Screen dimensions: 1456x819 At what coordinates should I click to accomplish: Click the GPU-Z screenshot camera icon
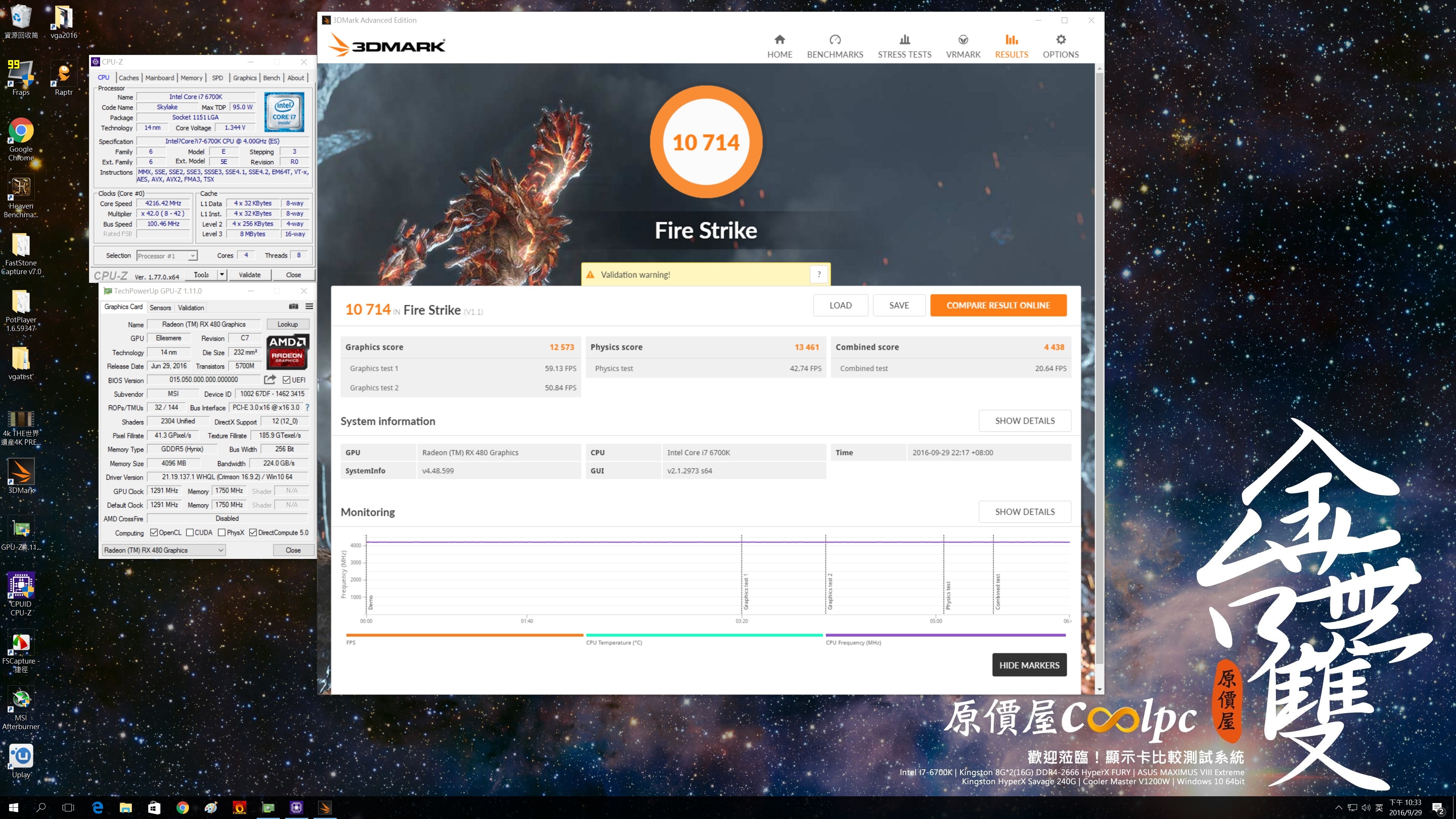pos(293,306)
